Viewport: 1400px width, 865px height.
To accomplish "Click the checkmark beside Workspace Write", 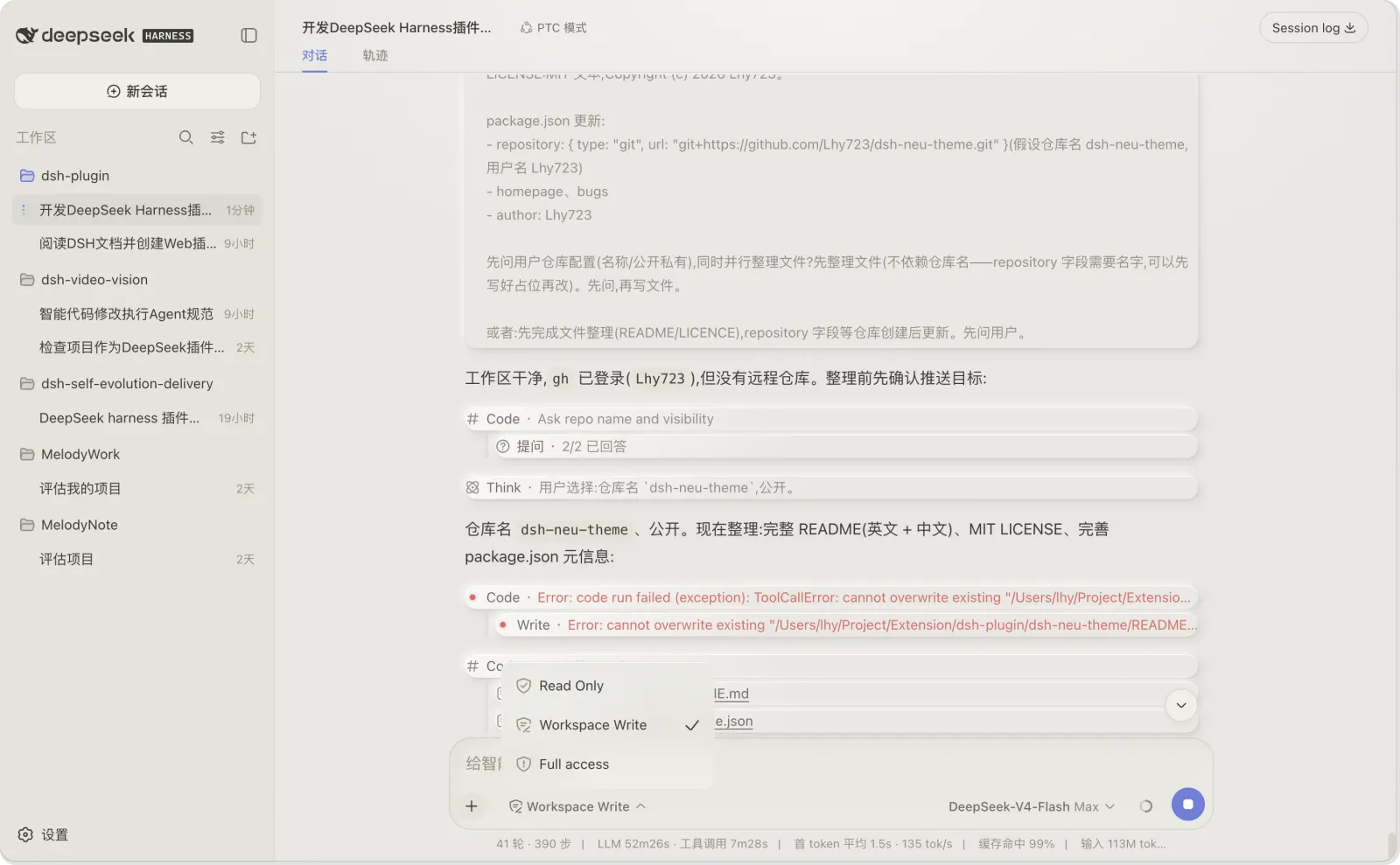I will 692,725.
